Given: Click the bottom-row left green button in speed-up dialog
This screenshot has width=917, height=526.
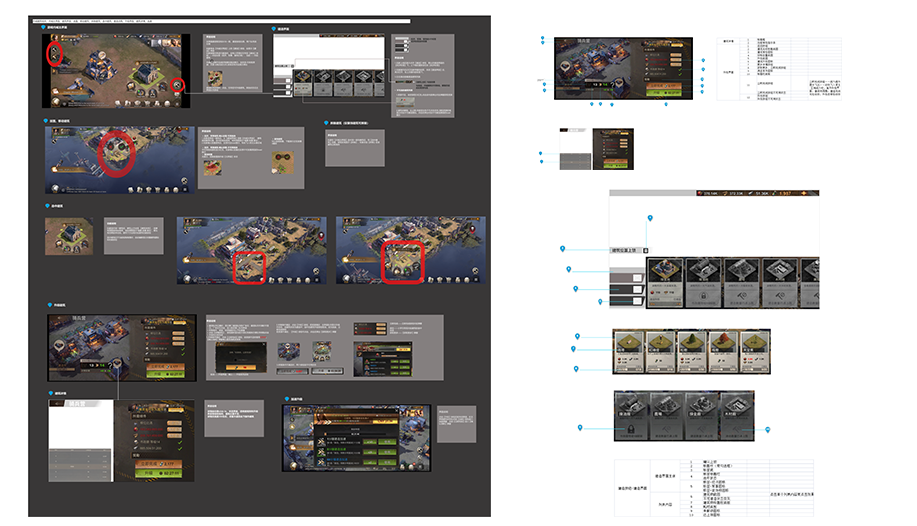Looking at the screenshot, I should [370, 462].
